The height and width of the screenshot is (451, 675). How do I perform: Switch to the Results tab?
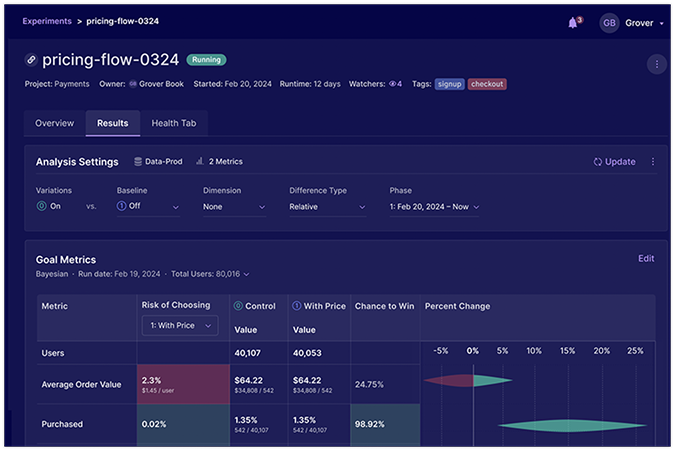113,123
